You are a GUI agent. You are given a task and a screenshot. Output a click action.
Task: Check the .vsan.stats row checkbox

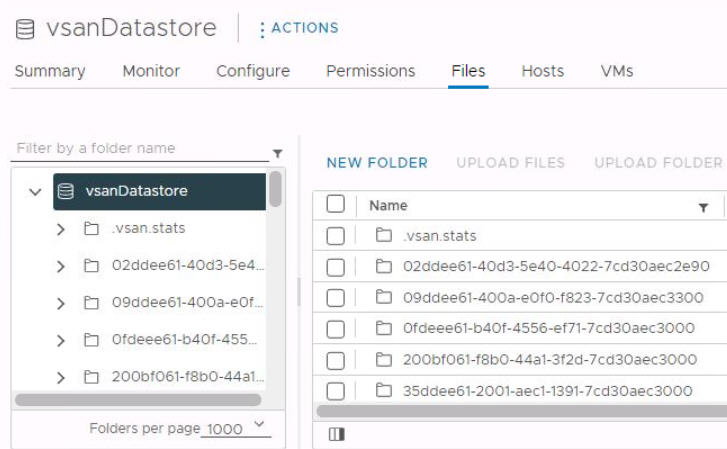pos(335,236)
